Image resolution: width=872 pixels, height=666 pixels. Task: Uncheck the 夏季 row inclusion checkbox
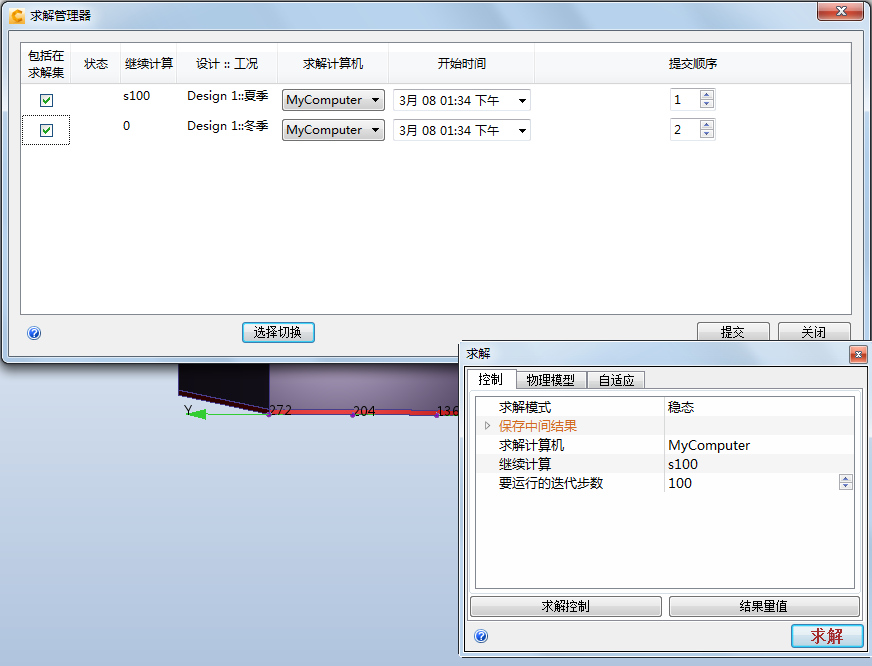pos(45,100)
